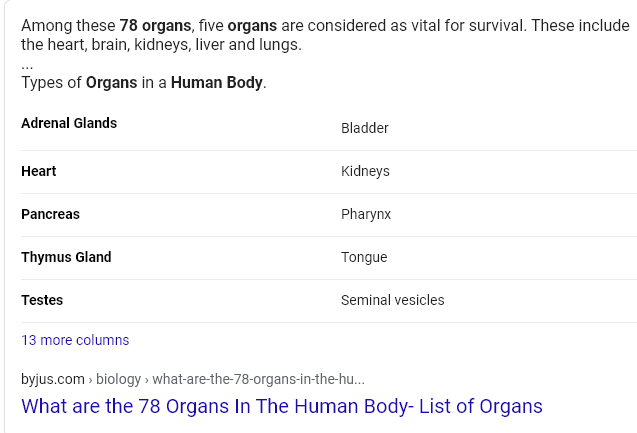Select the Heart table cell
This screenshot has width=637, height=433.
pos(39,171)
